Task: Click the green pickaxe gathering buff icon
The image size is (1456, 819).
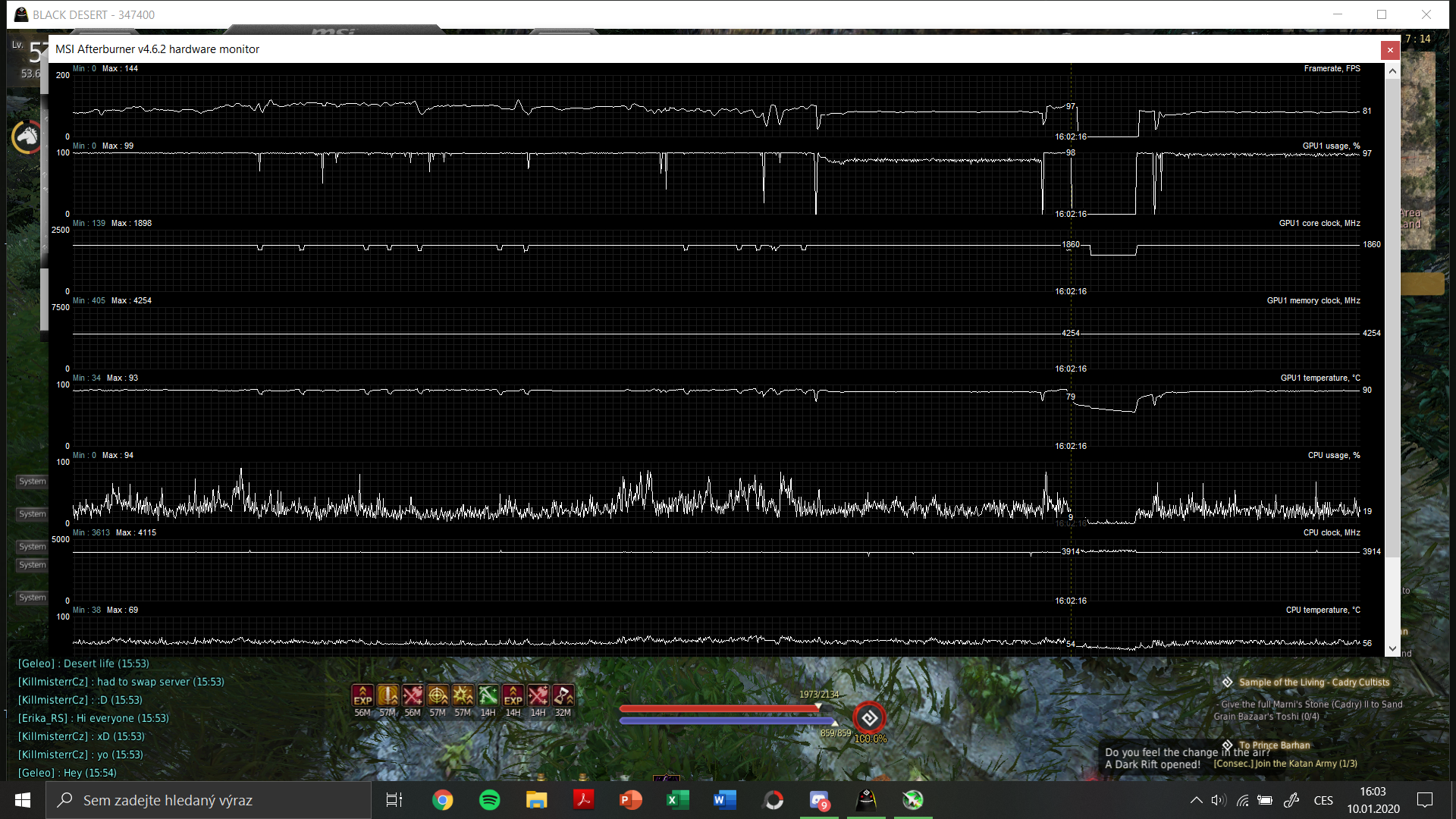Action: (x=488, y=695)
